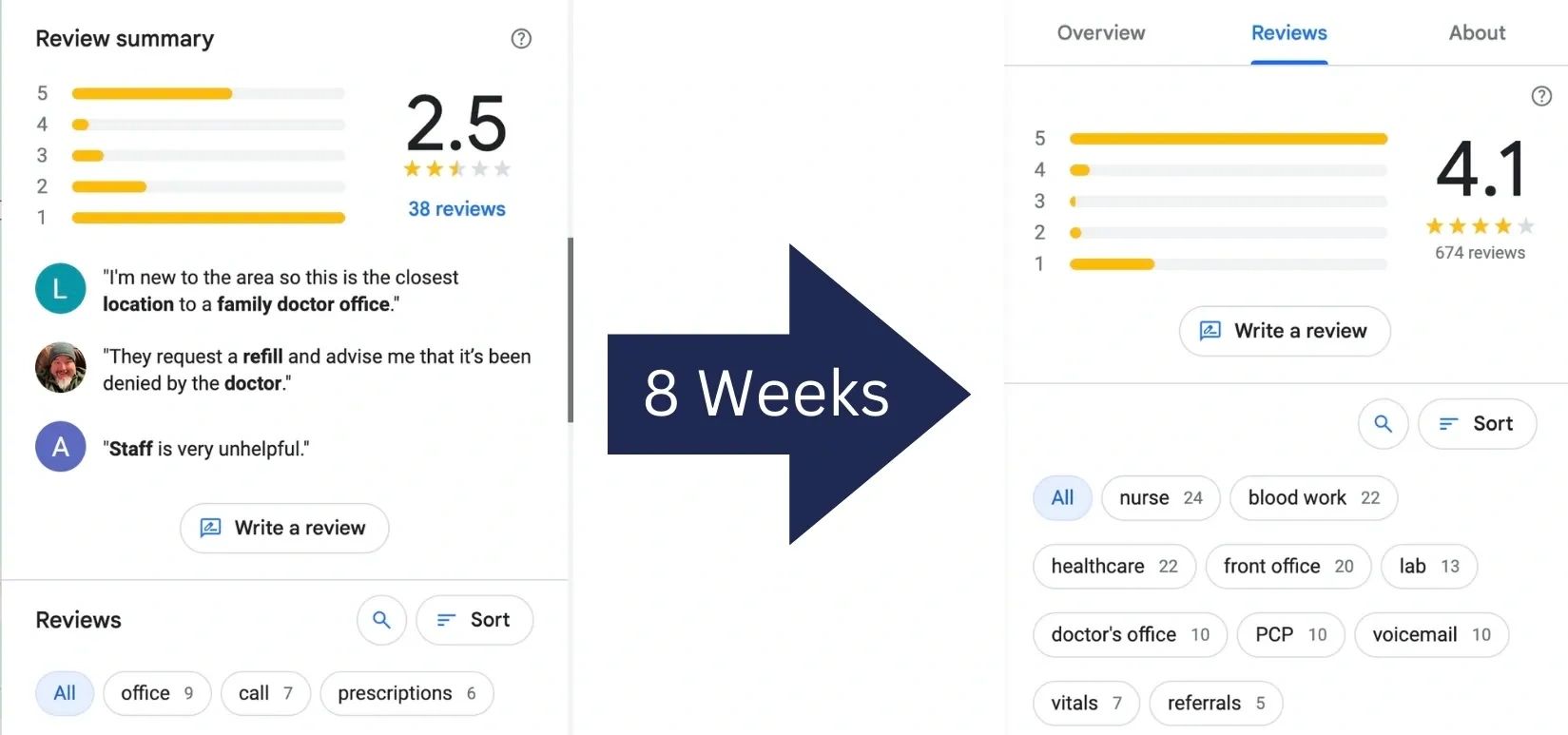The image size is (1568, 735).
Task: Search reviews with left magnifier icon
Action: click(381, 620)
